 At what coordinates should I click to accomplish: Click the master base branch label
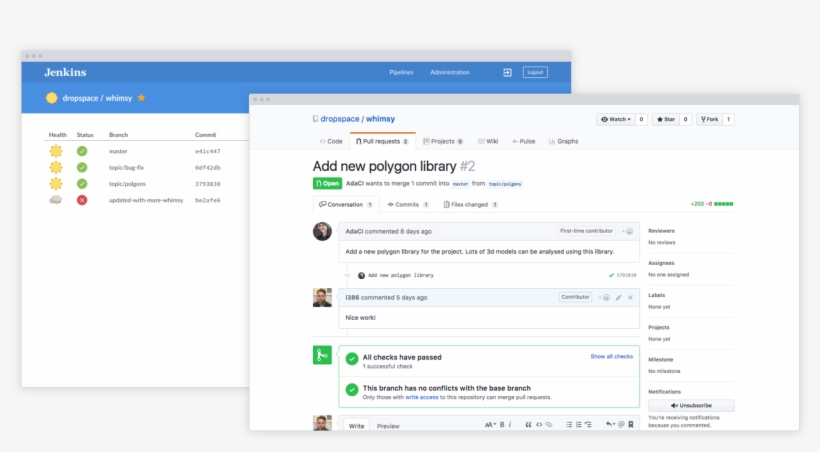point(460,184)
